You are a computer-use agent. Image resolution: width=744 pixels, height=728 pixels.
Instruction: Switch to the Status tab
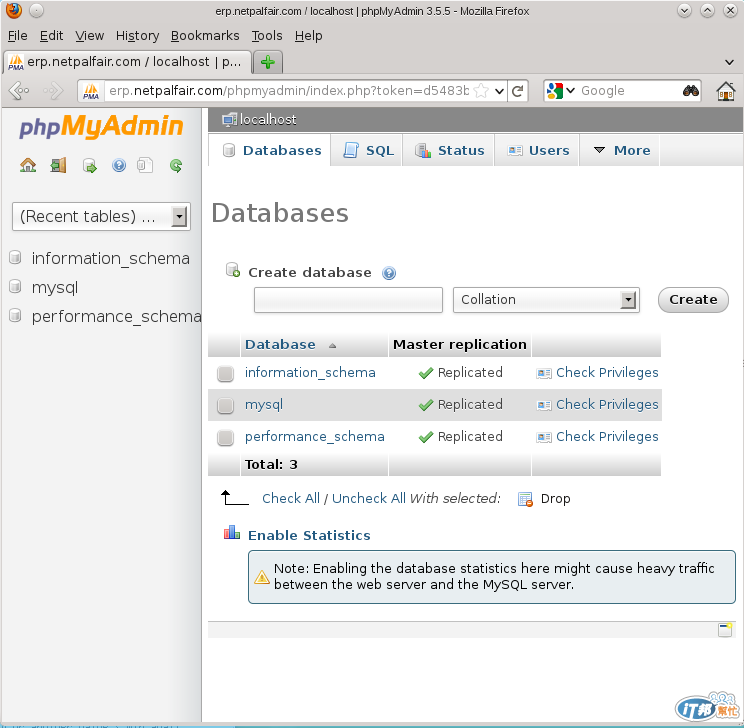point(449,150)
